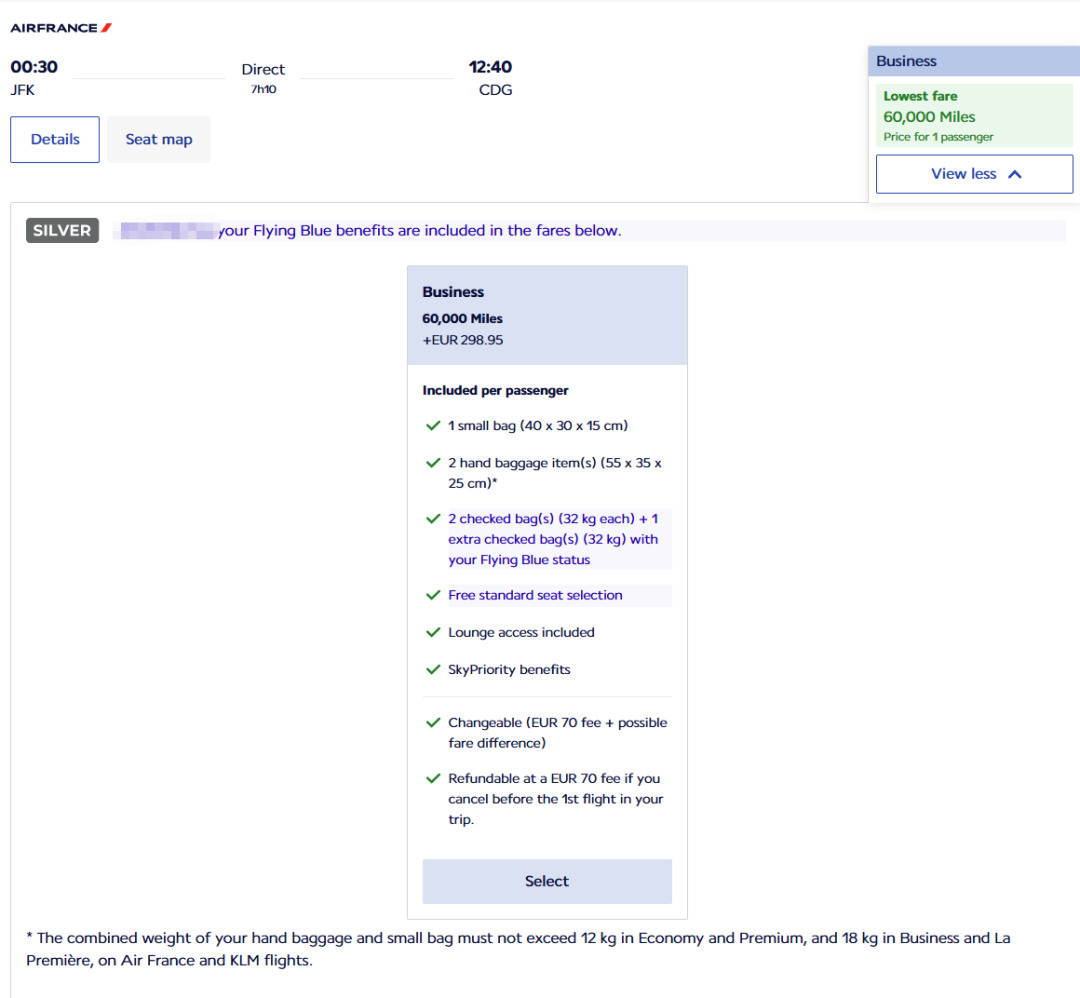Click departure time 00:30
This screenshot has height=998, width=1080.
pyautogui.click(x=34, y=67)
